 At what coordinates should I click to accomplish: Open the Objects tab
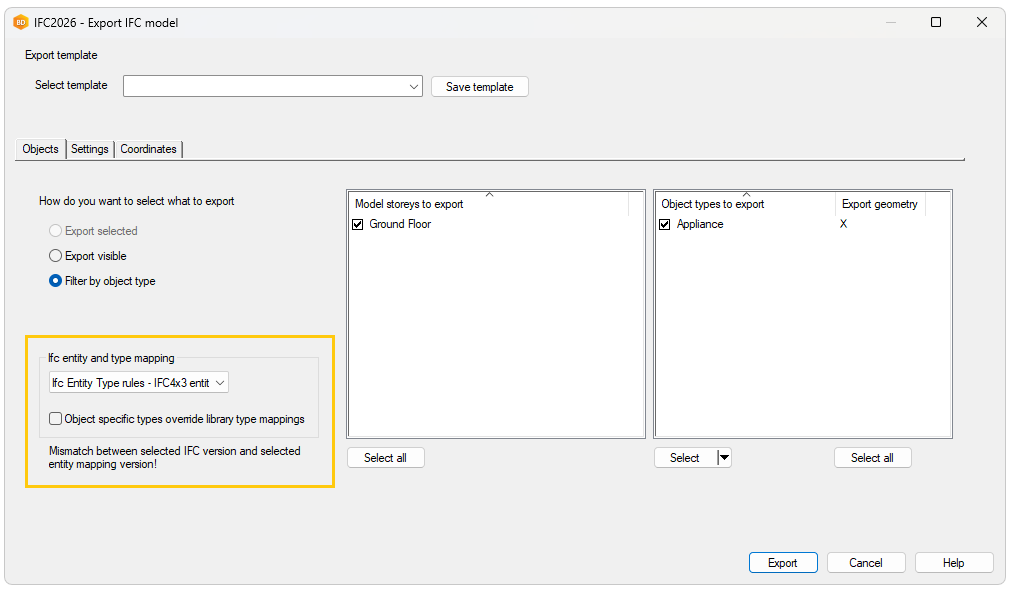pyautogui.click(x=41, y=149)
